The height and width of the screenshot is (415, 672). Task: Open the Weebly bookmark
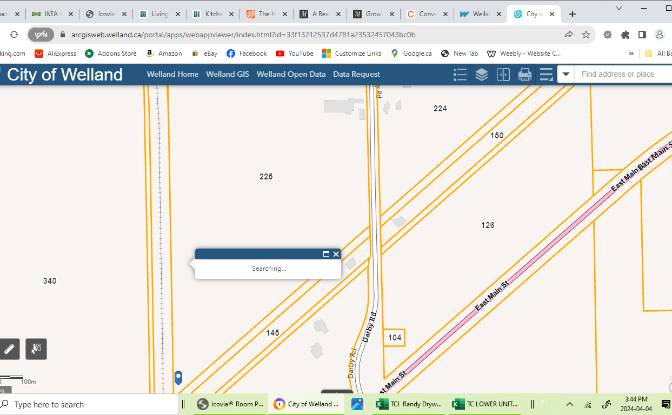[524, 54]
